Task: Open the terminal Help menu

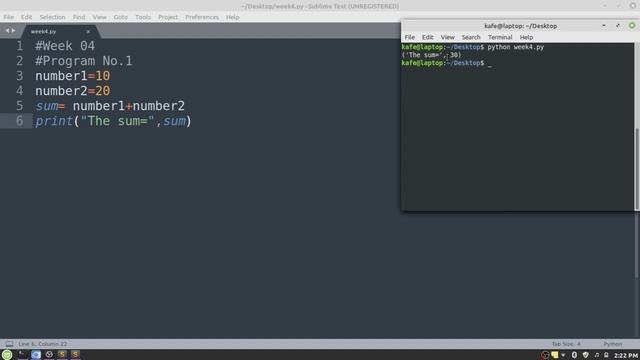Action: click(x=526, y=37)
